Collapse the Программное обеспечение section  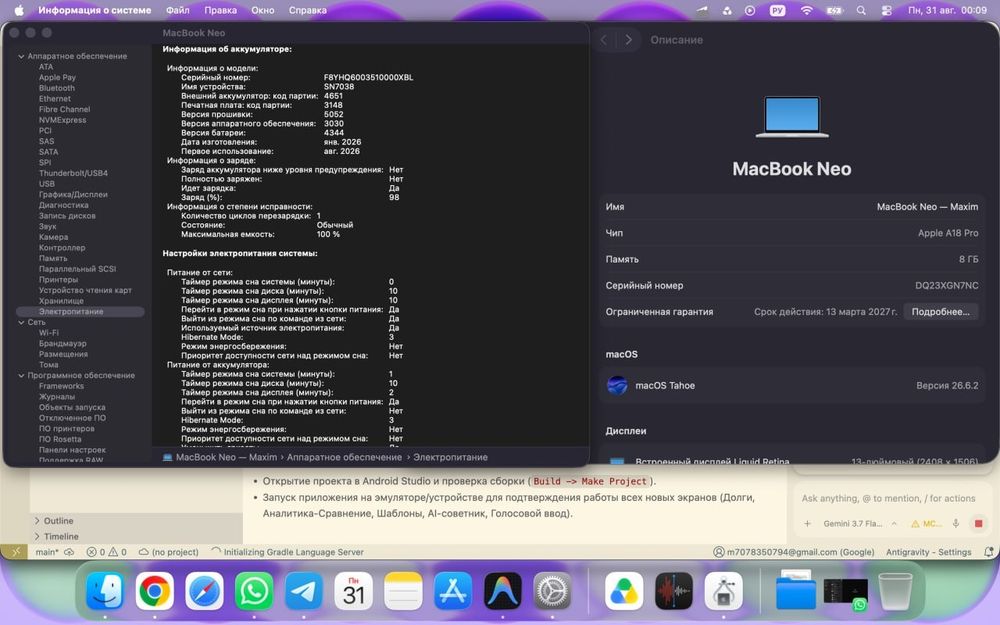pyautogui.click(x=21, y=375)
